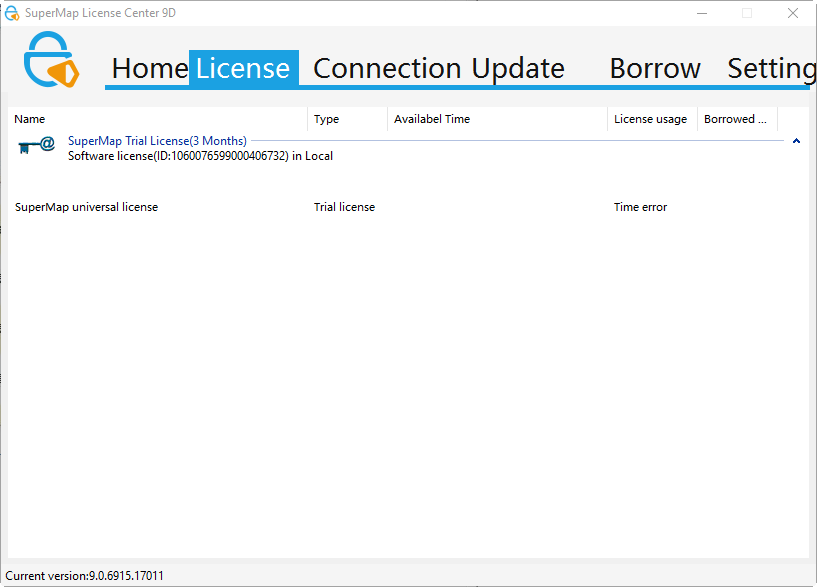Click the Borrowed column header
This screenshot has height=587, width=817.
pyautogui.click(x=736, y=119)
